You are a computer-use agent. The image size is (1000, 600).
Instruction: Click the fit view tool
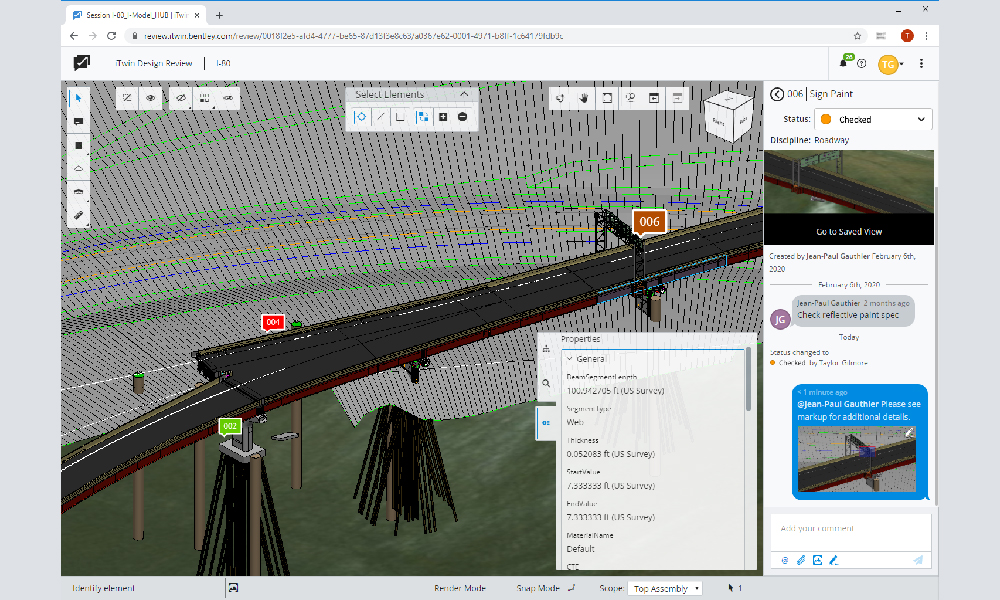607,98
